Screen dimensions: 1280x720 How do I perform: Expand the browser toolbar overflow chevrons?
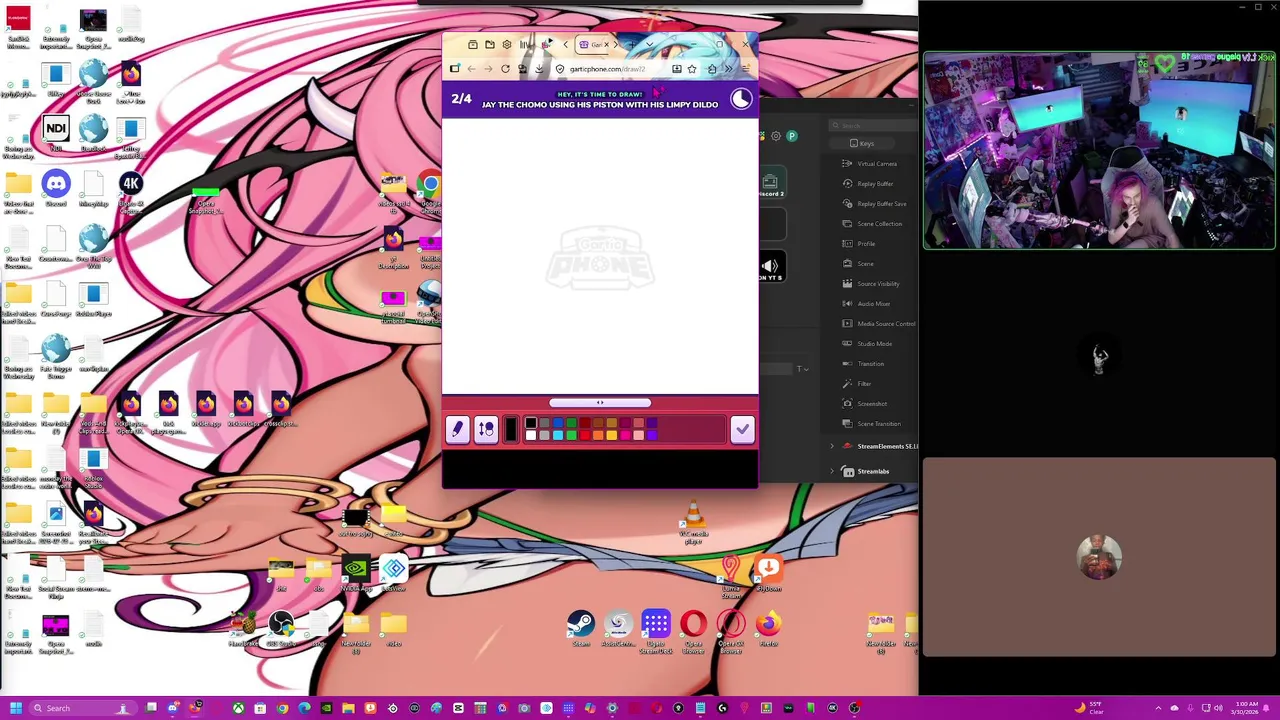(729, 69)
